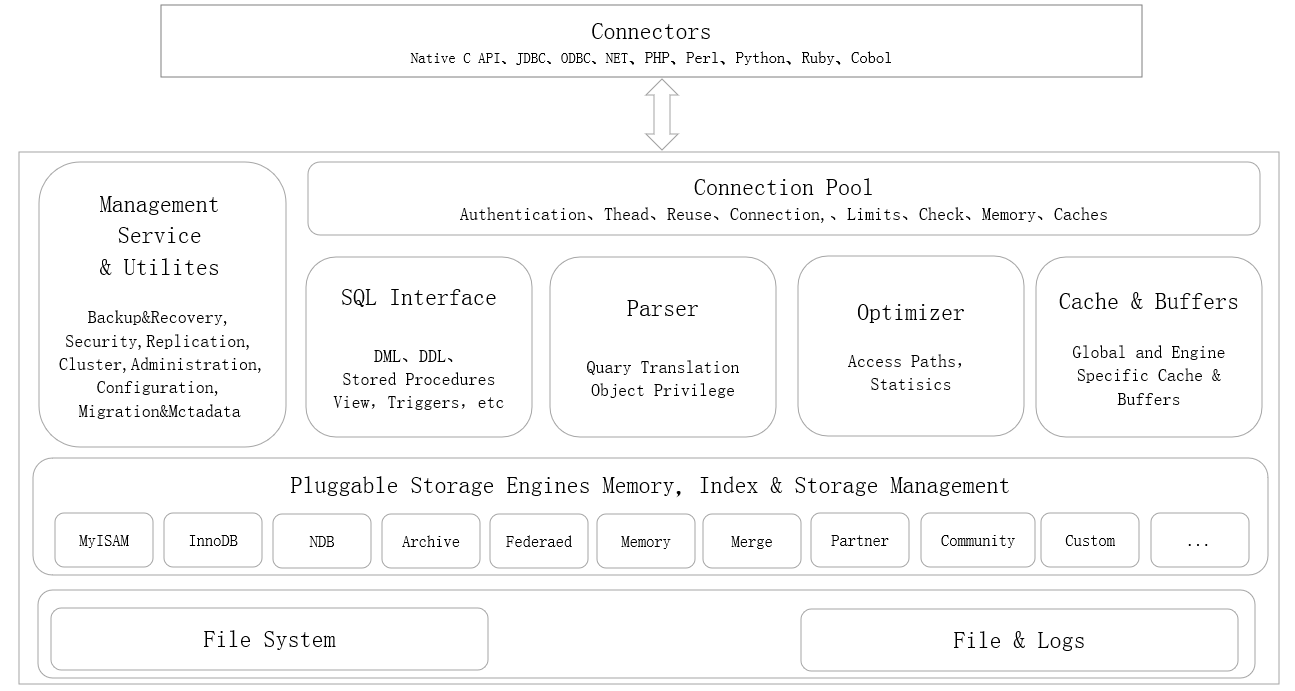
Task: Select the InnoDB storage engine box
Action: click(213, 541)
